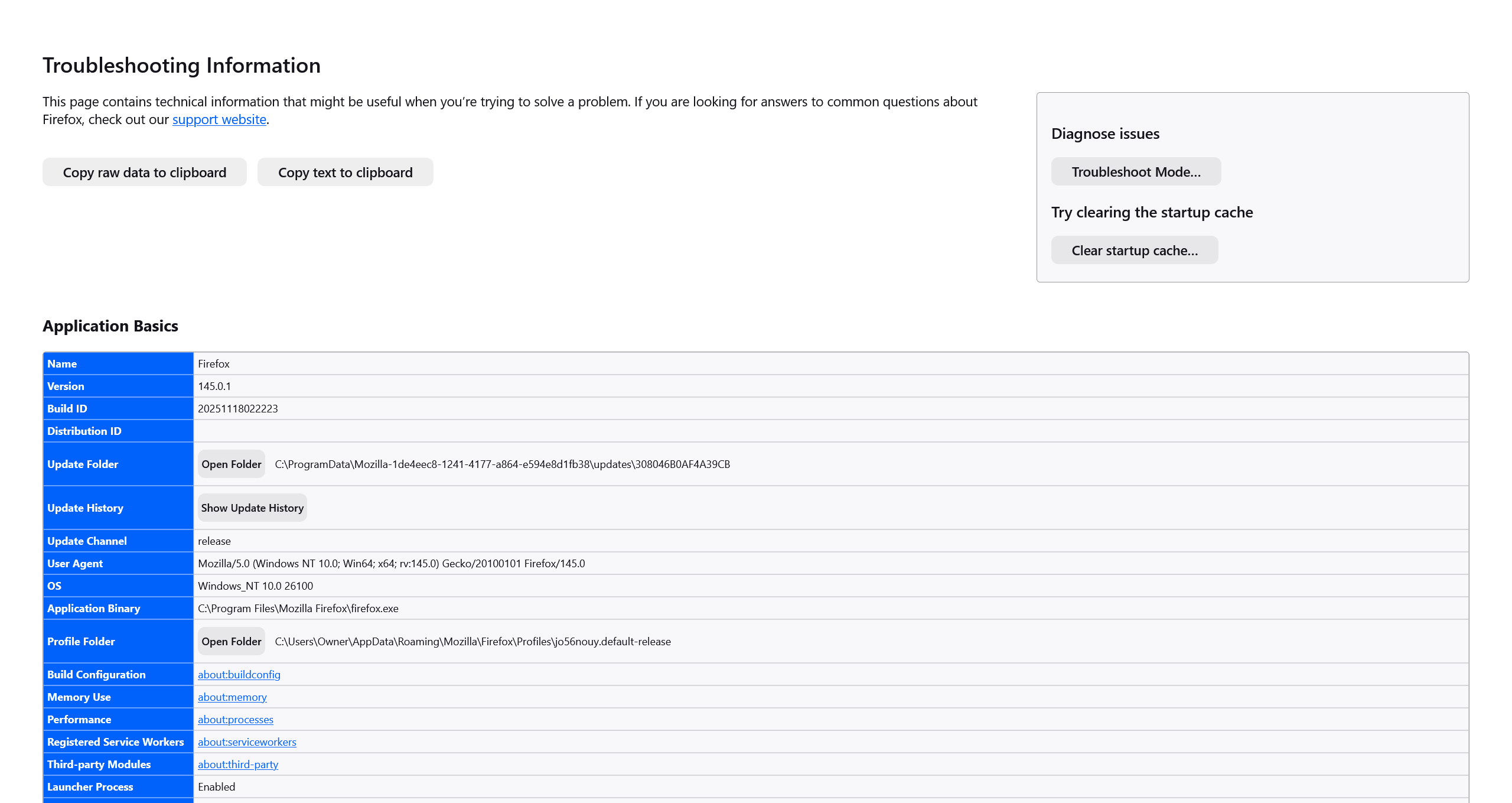Viewport: 1512px width, 803px height.
Task: Visit the about:processes link
Action: [235, 720]
